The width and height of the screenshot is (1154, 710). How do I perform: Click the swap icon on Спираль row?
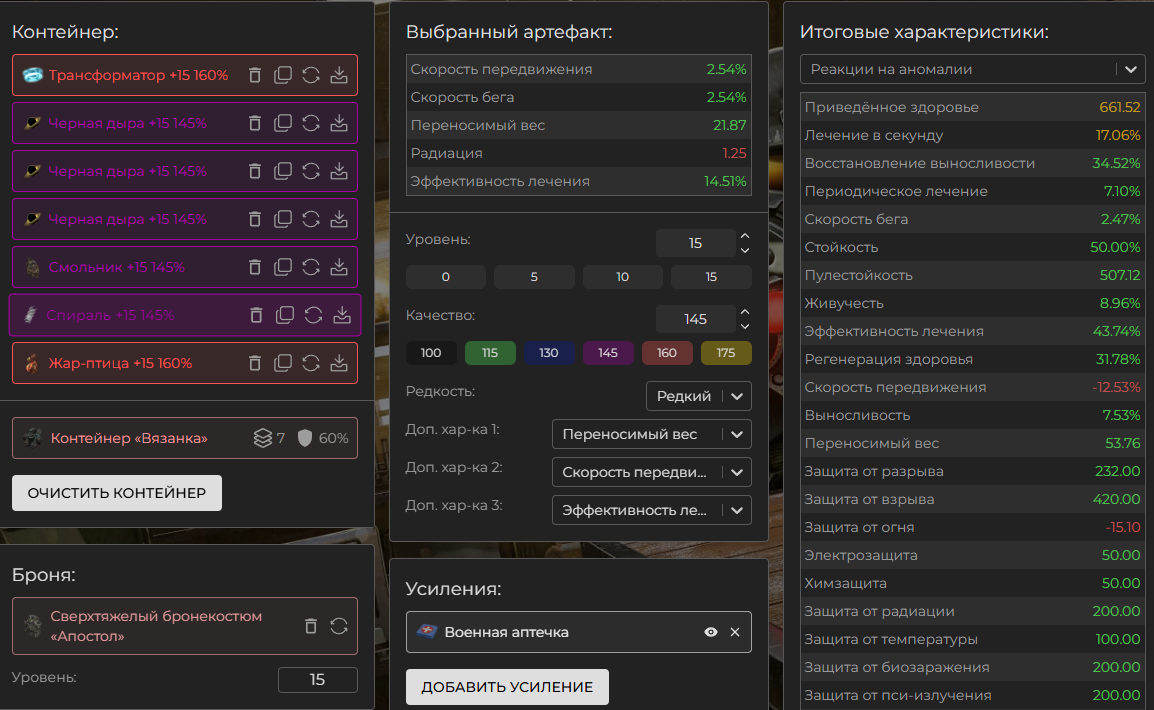pyautogui.click(x=313, y=315)
